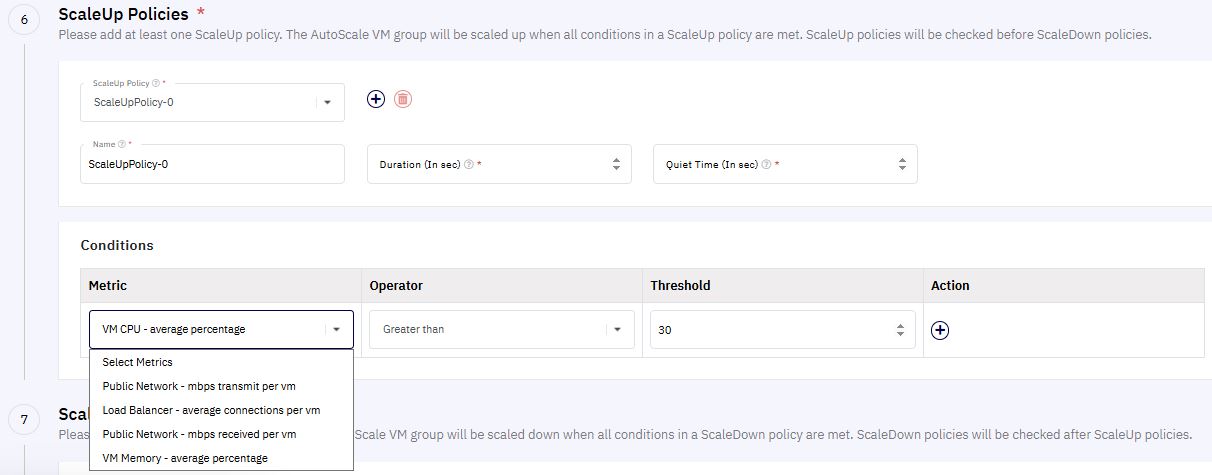Show help tooltip for ScaleUp Policy label

click(x=155, y=83)
